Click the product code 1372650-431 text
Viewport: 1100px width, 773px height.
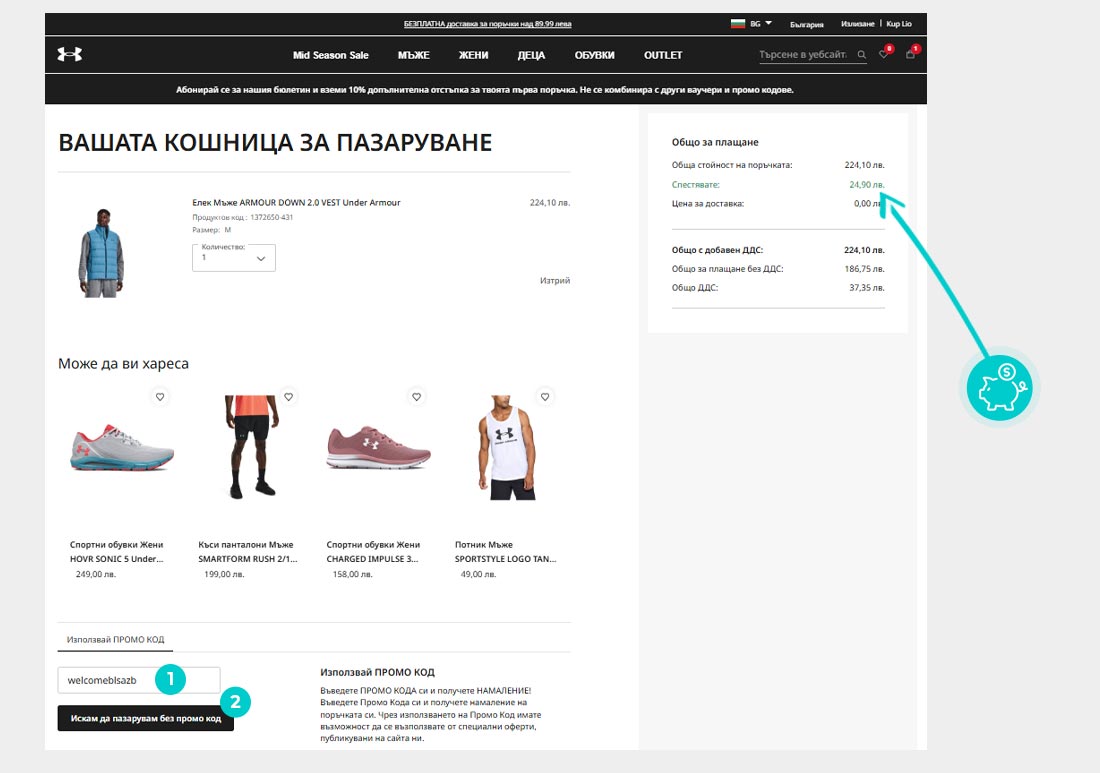pos(243,217)
